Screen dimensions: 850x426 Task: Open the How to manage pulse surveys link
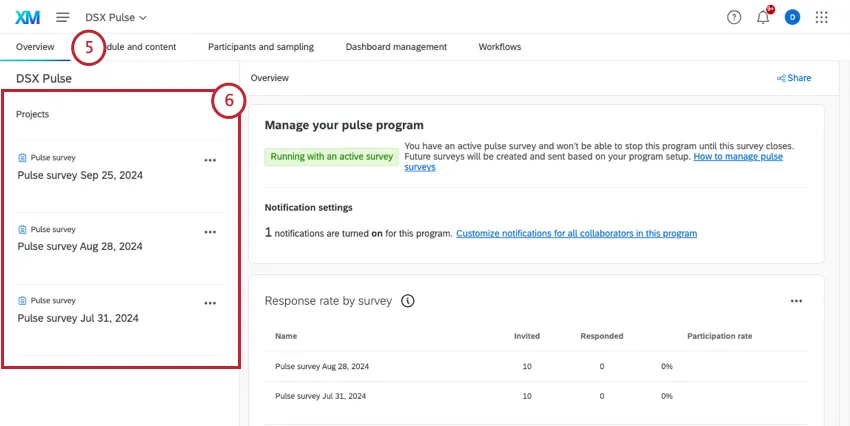click(738, 157)
